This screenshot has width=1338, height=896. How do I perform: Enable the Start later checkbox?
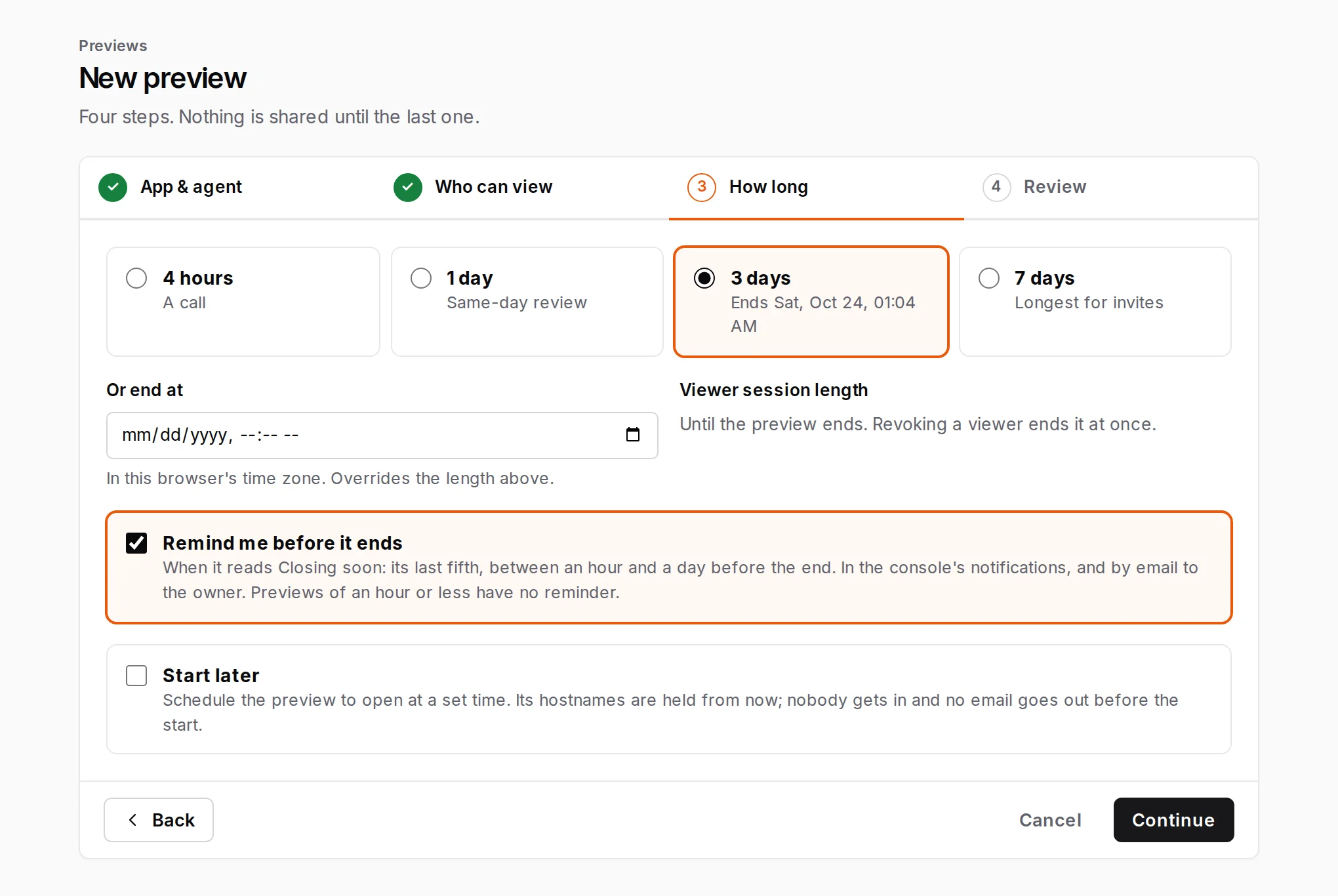(136, 676)
